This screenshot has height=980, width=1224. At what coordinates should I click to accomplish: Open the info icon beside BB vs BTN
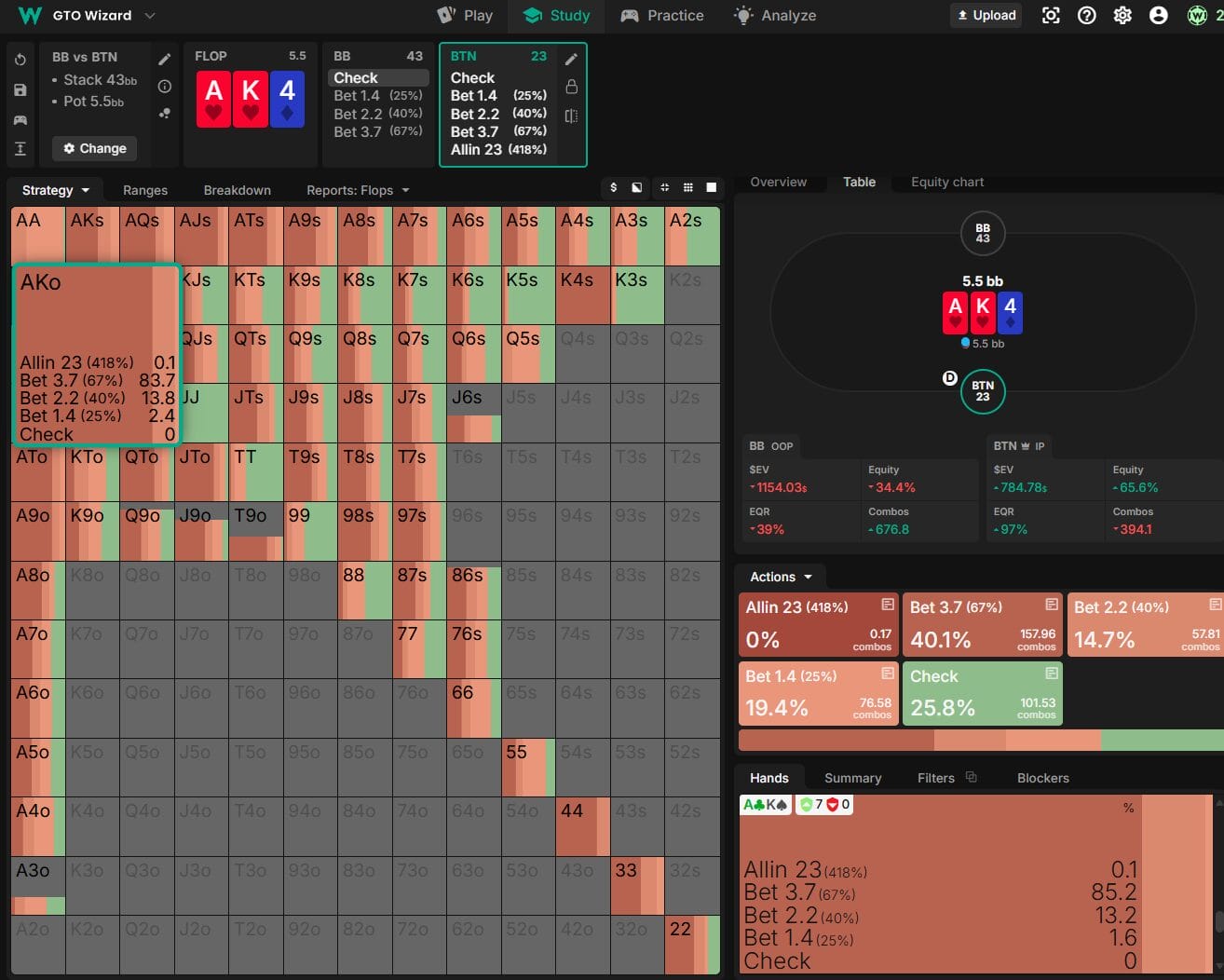(165, 87)
